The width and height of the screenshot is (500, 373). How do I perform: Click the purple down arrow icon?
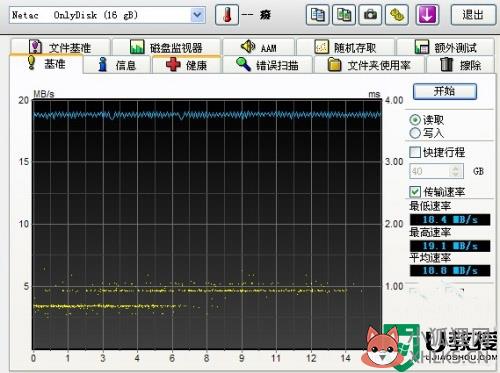click(427, 15)
